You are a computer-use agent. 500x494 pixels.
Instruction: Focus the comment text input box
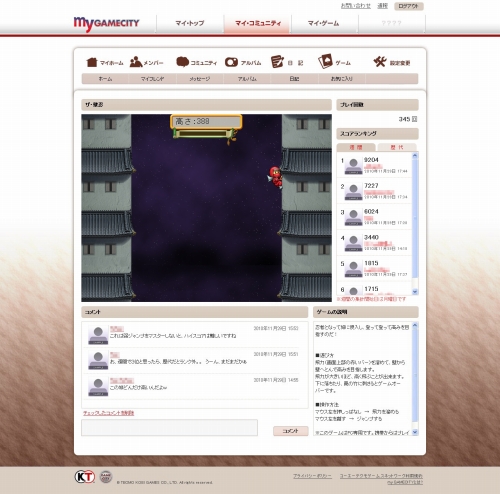(x=169, y=427)
